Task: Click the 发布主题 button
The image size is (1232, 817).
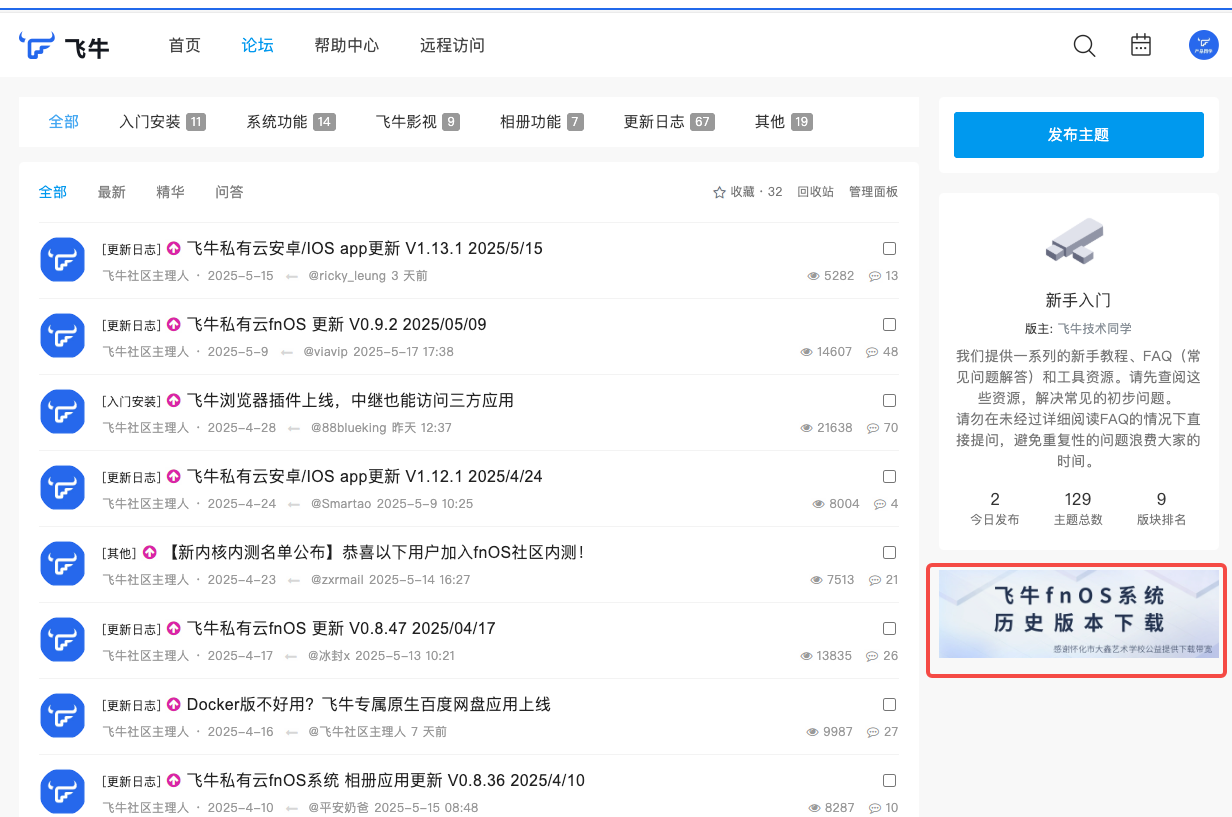Action: pyautogui.click(x=1079, y=135)
